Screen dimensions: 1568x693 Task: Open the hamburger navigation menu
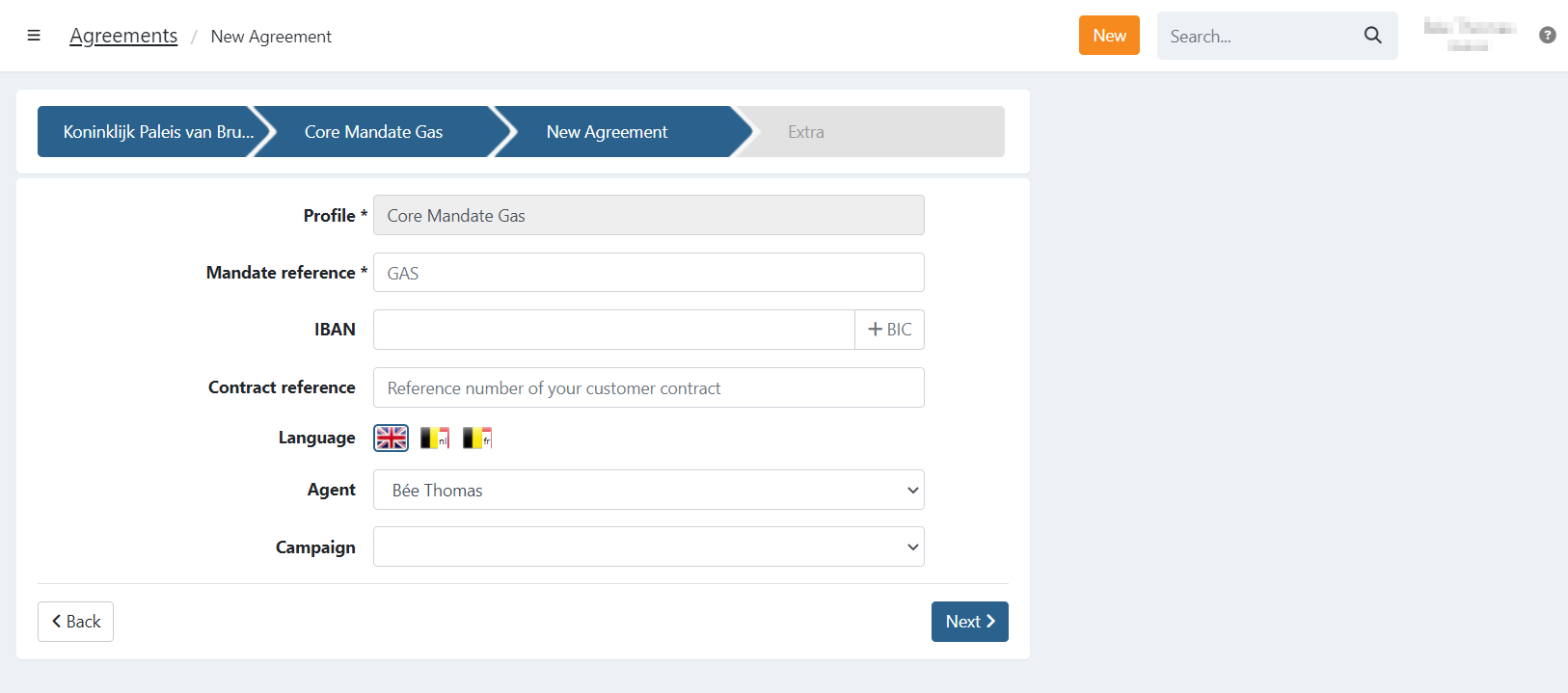34,36
